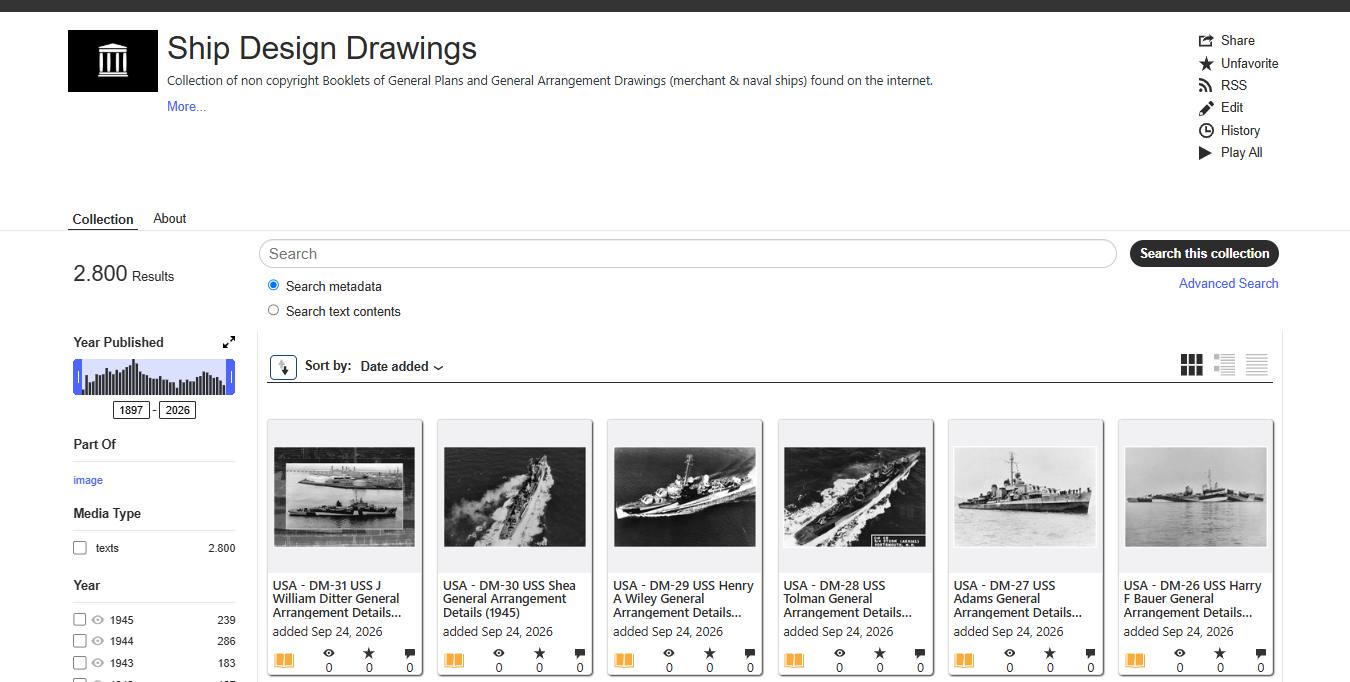The width and height of the screenshot is (1350, 682).
Task: Click views eye icon on DM-26 card
Action: pos(1179,653)
